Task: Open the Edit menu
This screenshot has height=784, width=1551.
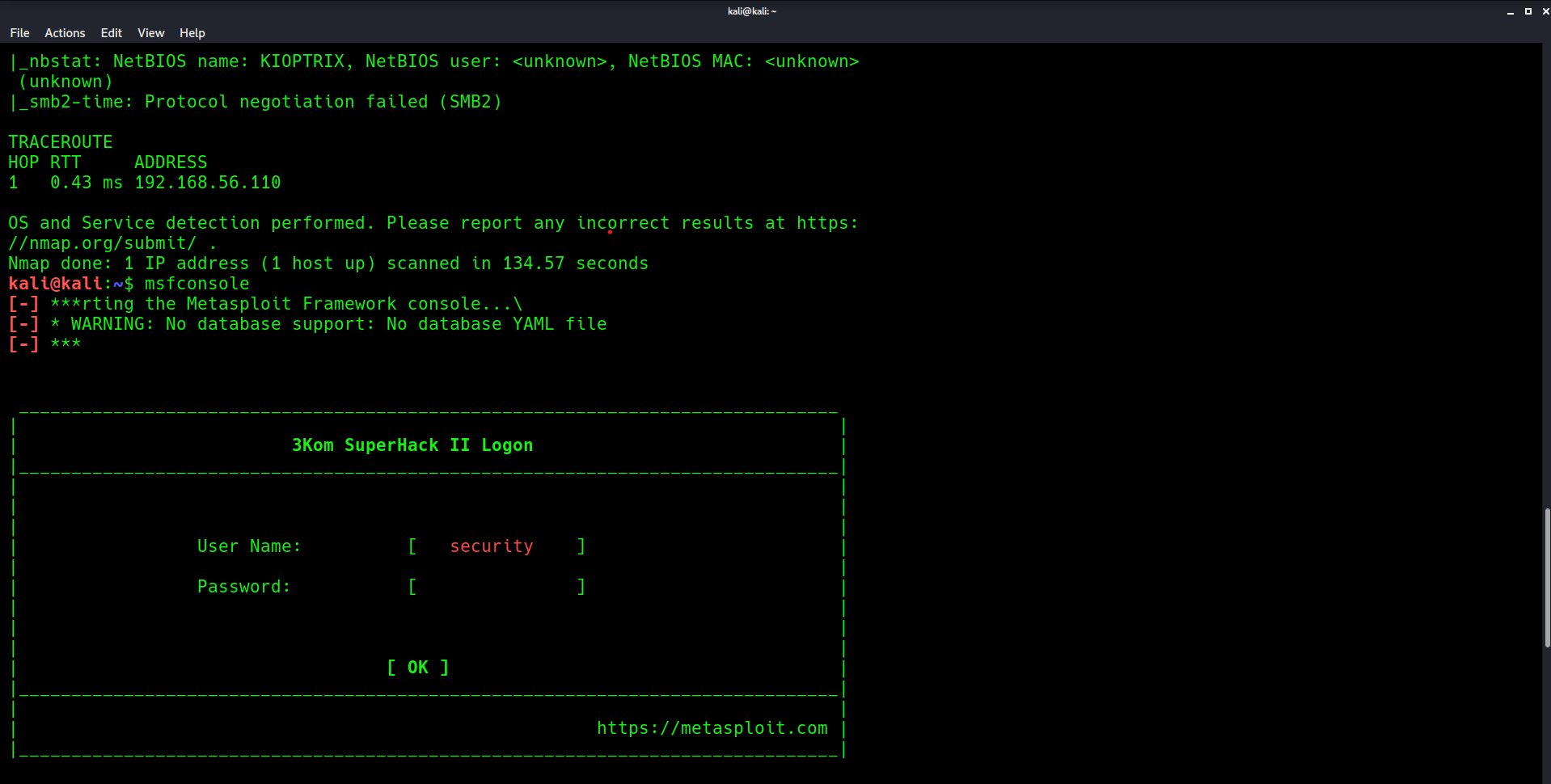Action: [111, 33]
